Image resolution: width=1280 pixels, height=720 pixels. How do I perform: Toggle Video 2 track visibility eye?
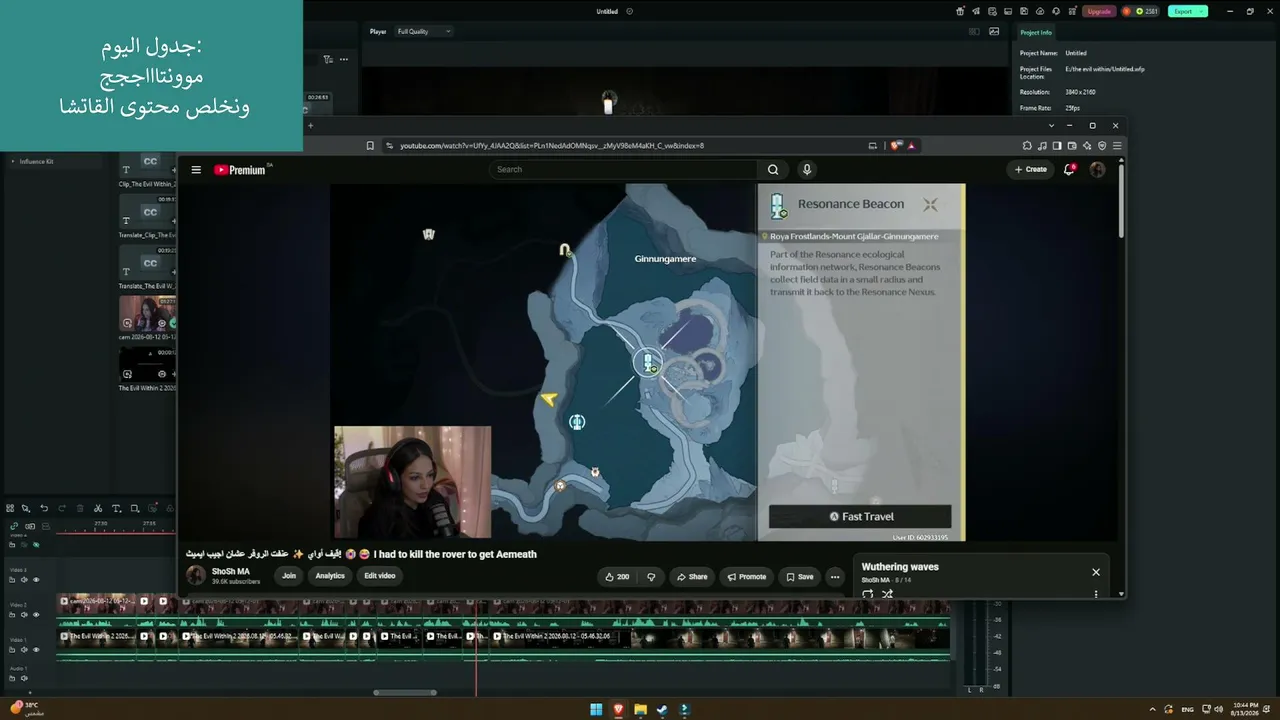point(36,615)
